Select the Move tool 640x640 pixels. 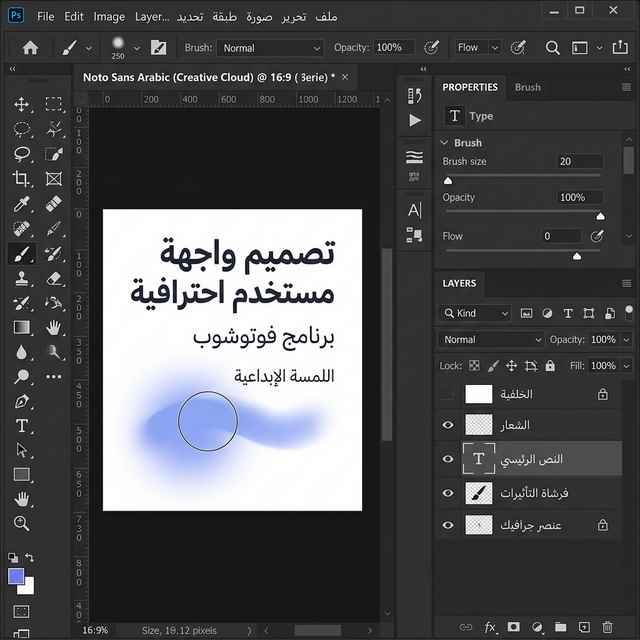tap(21, 104)
